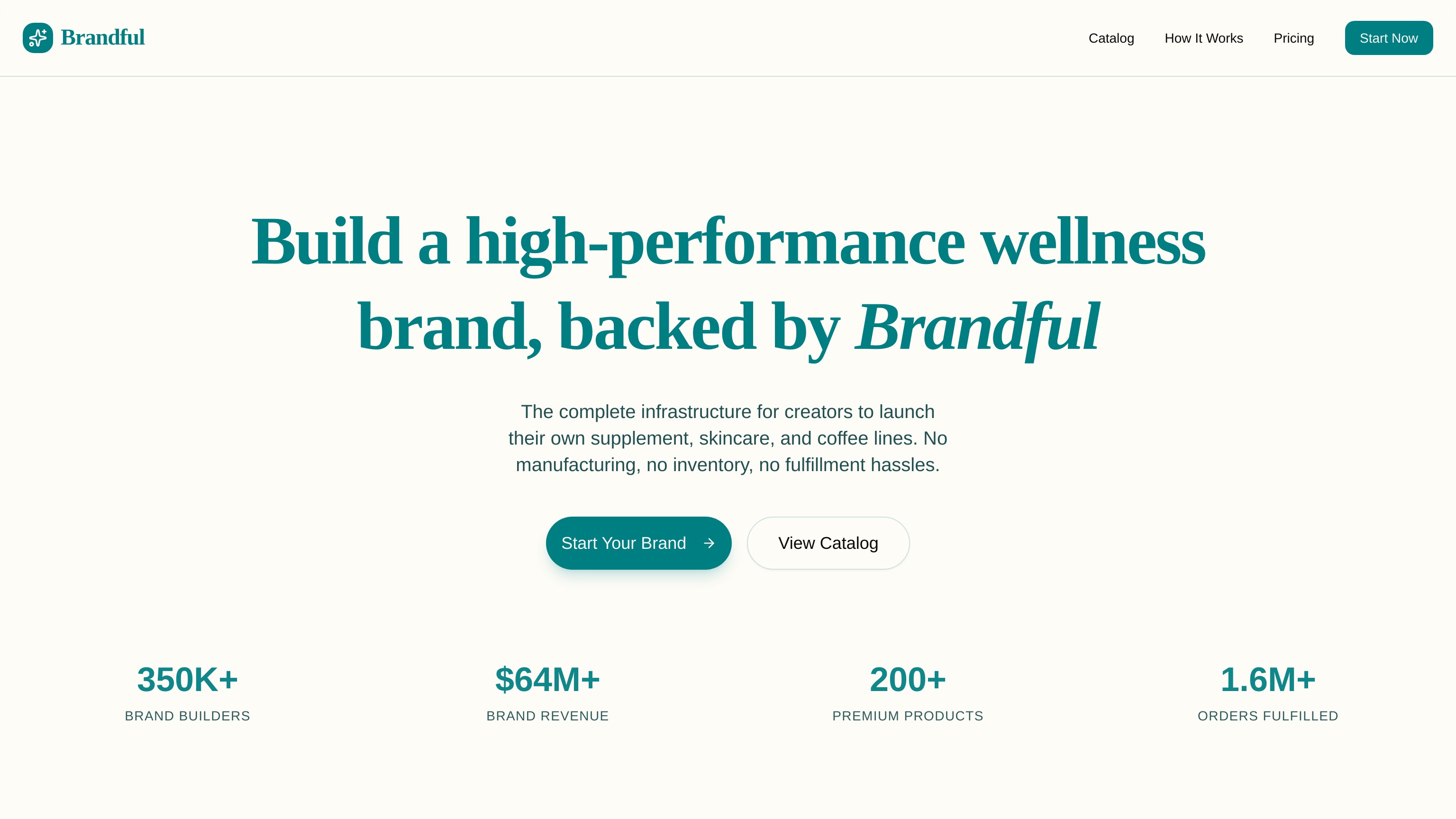Click the $64M+ statistic number

547,679
